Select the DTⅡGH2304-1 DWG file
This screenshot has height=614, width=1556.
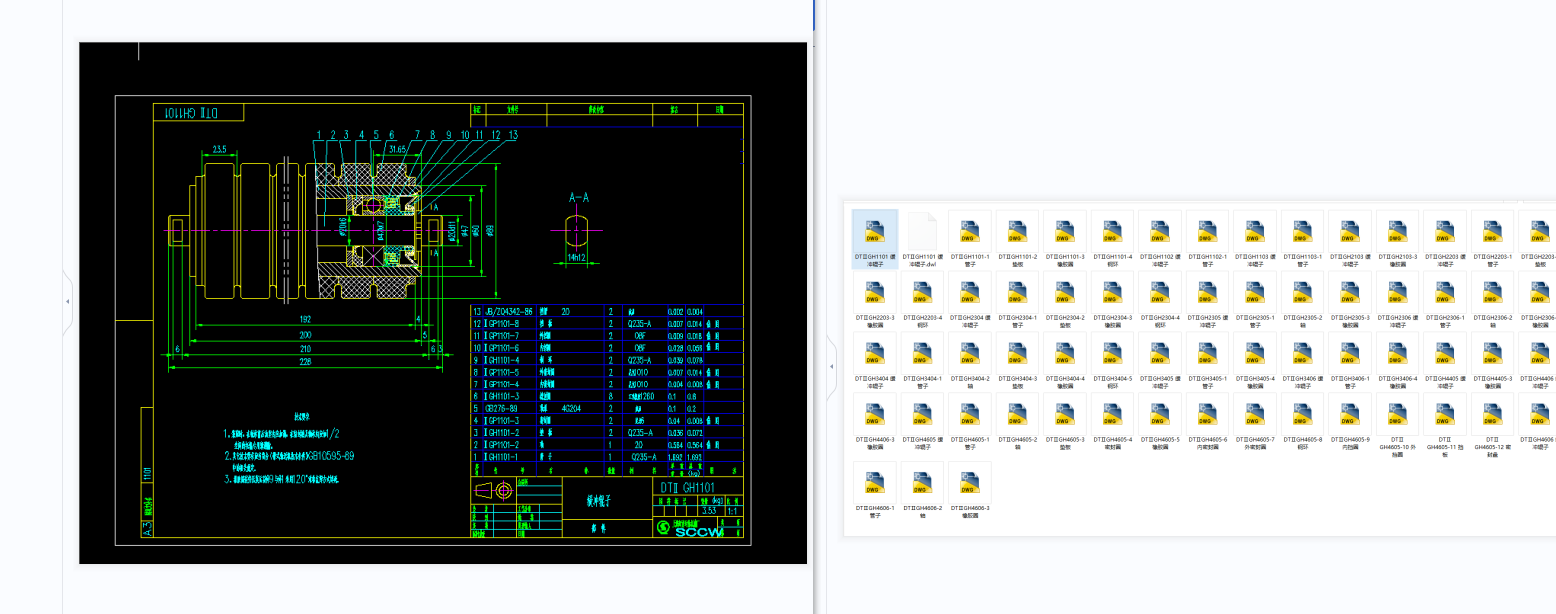point(1018,300)
